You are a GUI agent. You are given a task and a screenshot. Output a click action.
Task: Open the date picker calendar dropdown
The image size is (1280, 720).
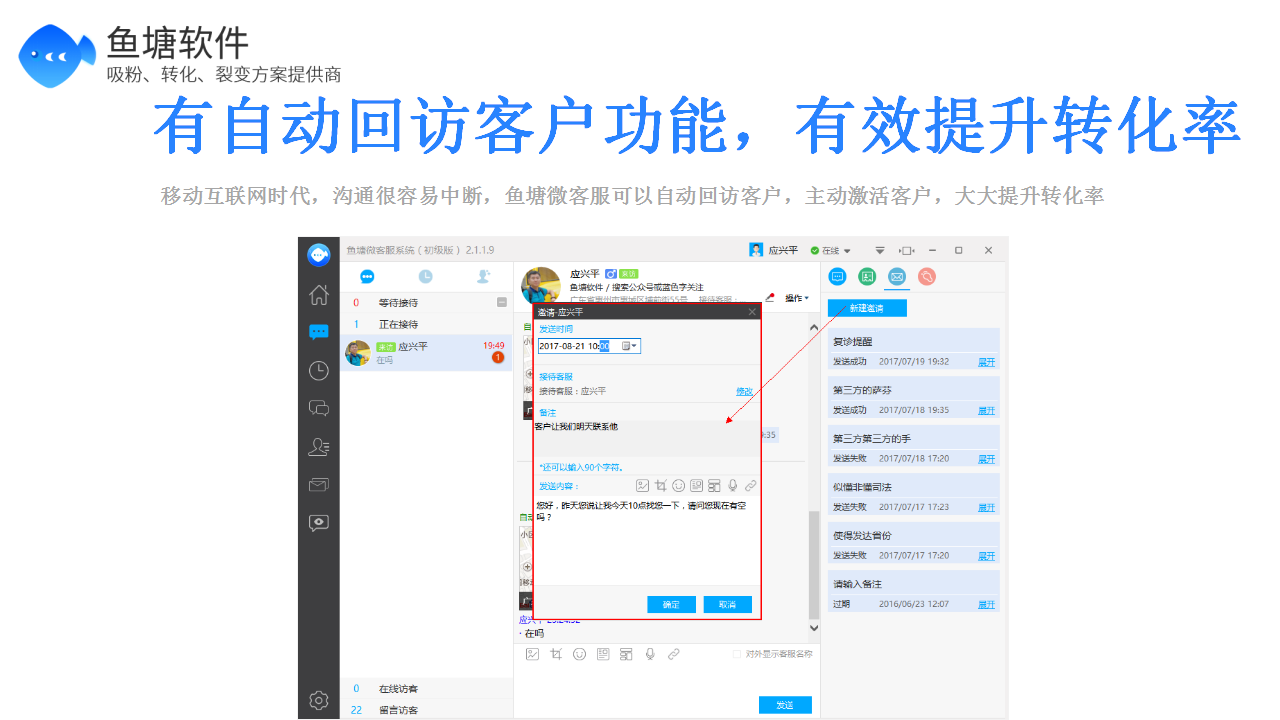tap(630, 345)
